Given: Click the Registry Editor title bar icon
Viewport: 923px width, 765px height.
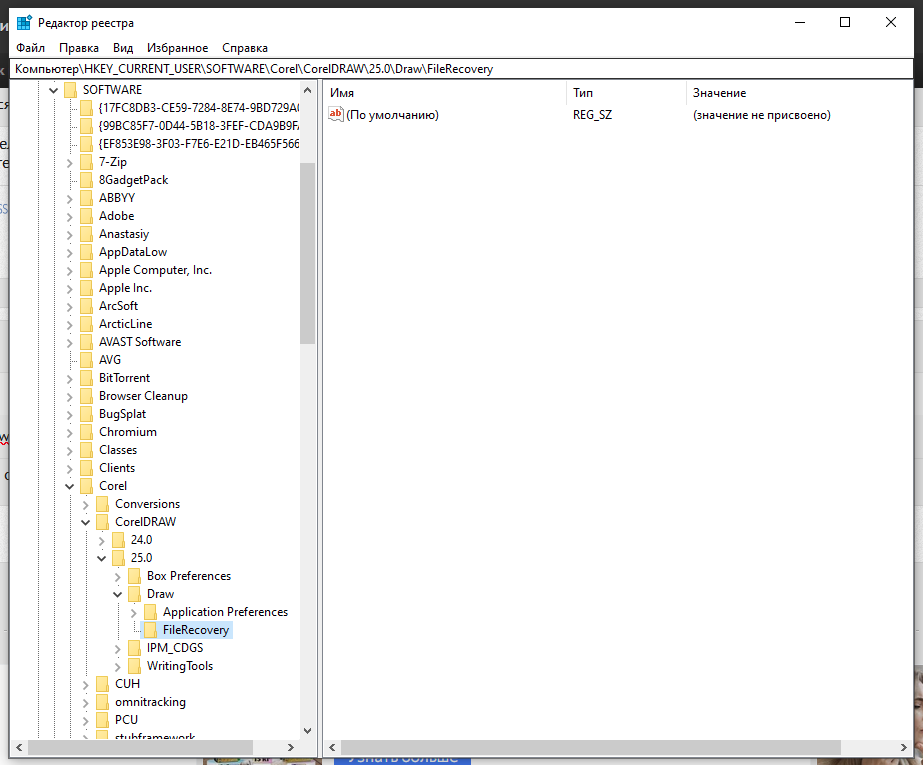Looking at the screenshot, I should click(24, 23).
